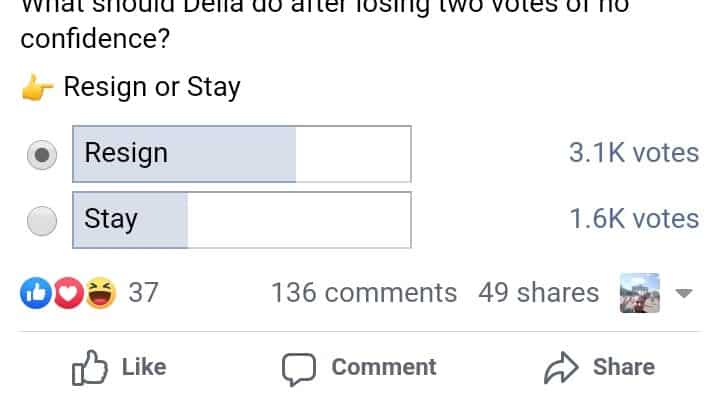720x400 pixels.
Task: Click the Comment speech bubble icon
Action: tap(298, 368)
